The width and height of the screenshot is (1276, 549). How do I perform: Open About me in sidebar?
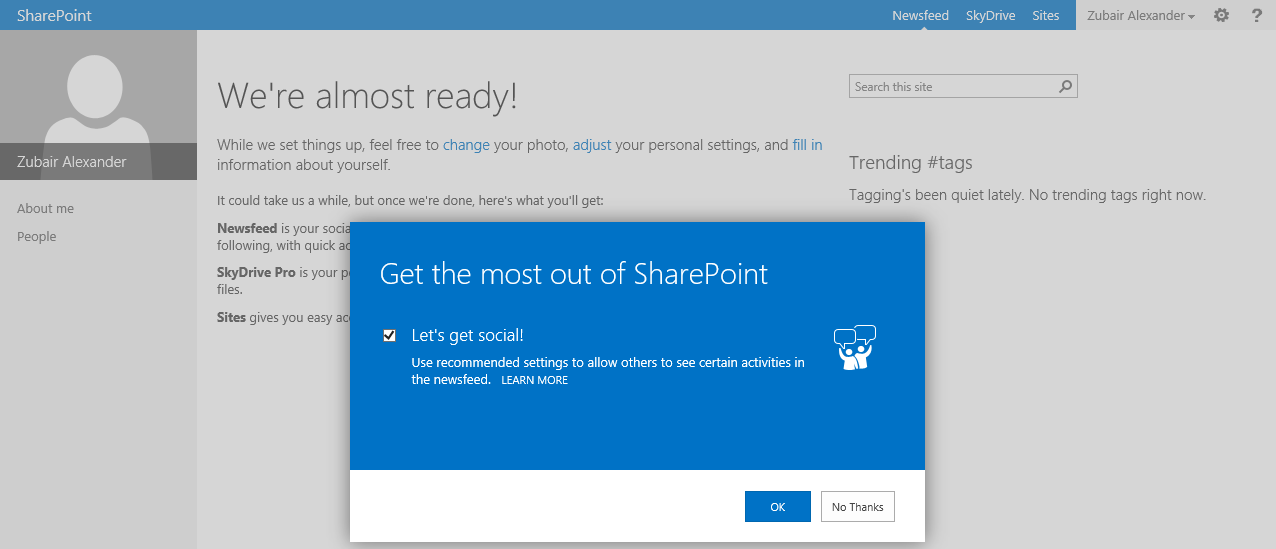pos(46,208)
